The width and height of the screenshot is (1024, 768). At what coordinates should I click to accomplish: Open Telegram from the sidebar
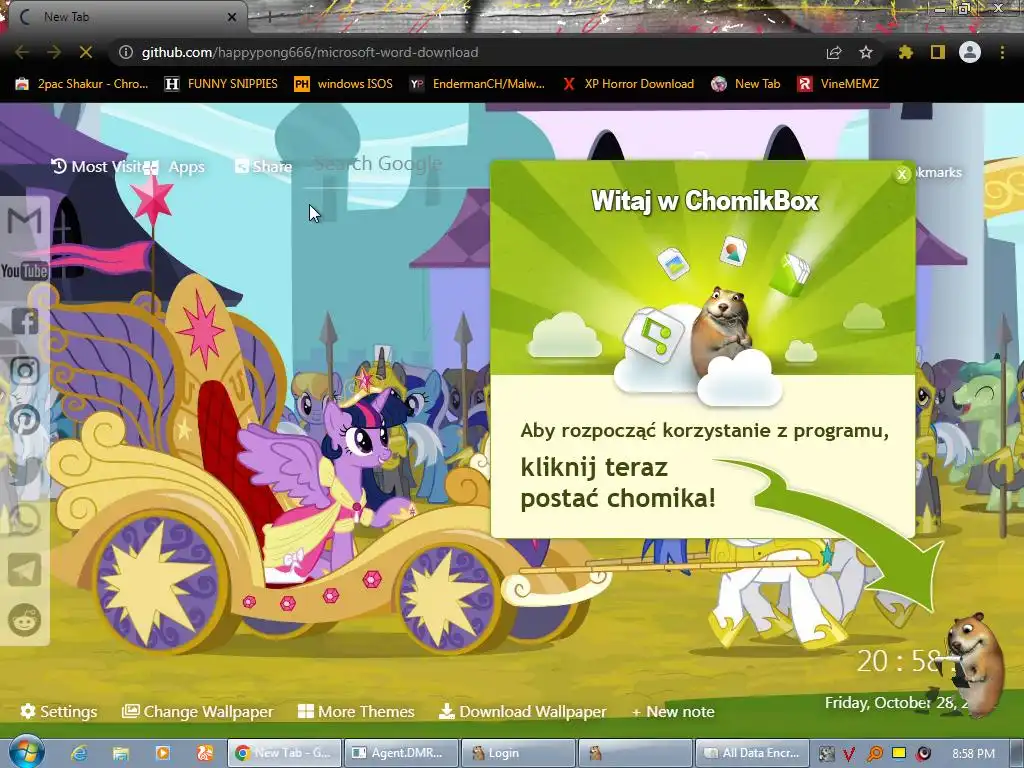(25, 569)
